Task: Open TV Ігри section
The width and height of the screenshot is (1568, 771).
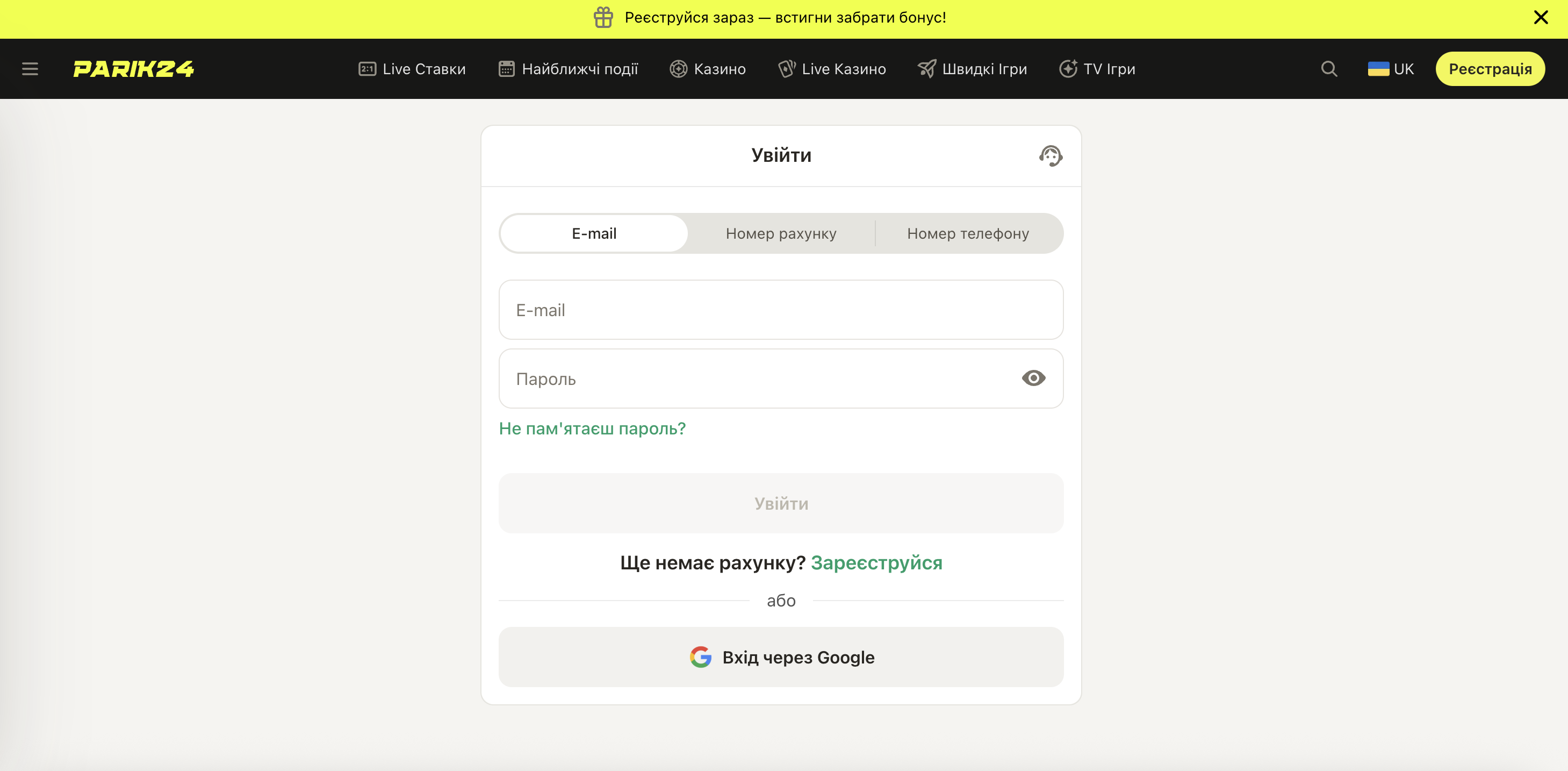Action: tap(1097, 69)
